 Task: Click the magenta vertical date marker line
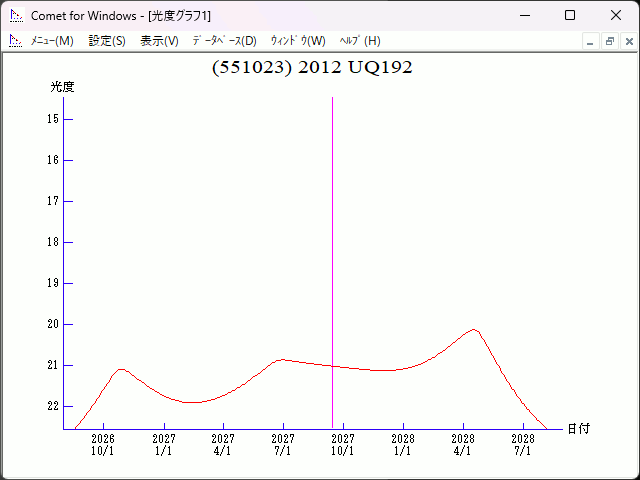332,261
